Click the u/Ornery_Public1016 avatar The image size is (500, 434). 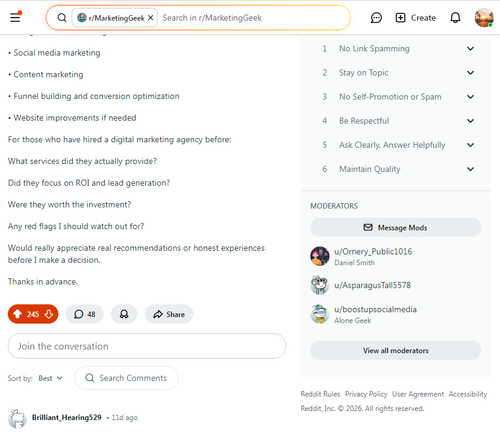pyautogui.click(x=320, y=256)
